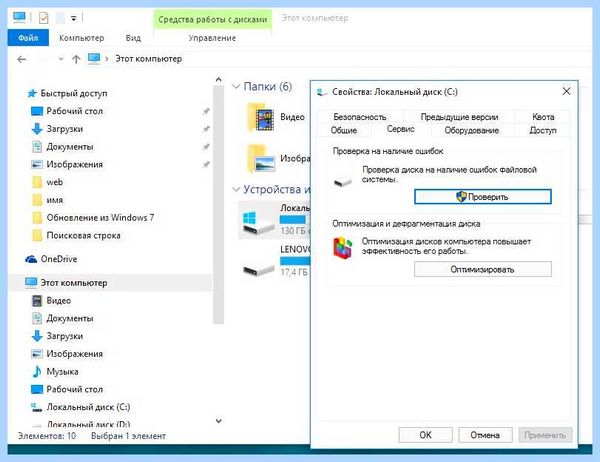Open the Файл menu
Image resolution: width=600 pixels, height=462 pixels.
(x=28, y=38)
